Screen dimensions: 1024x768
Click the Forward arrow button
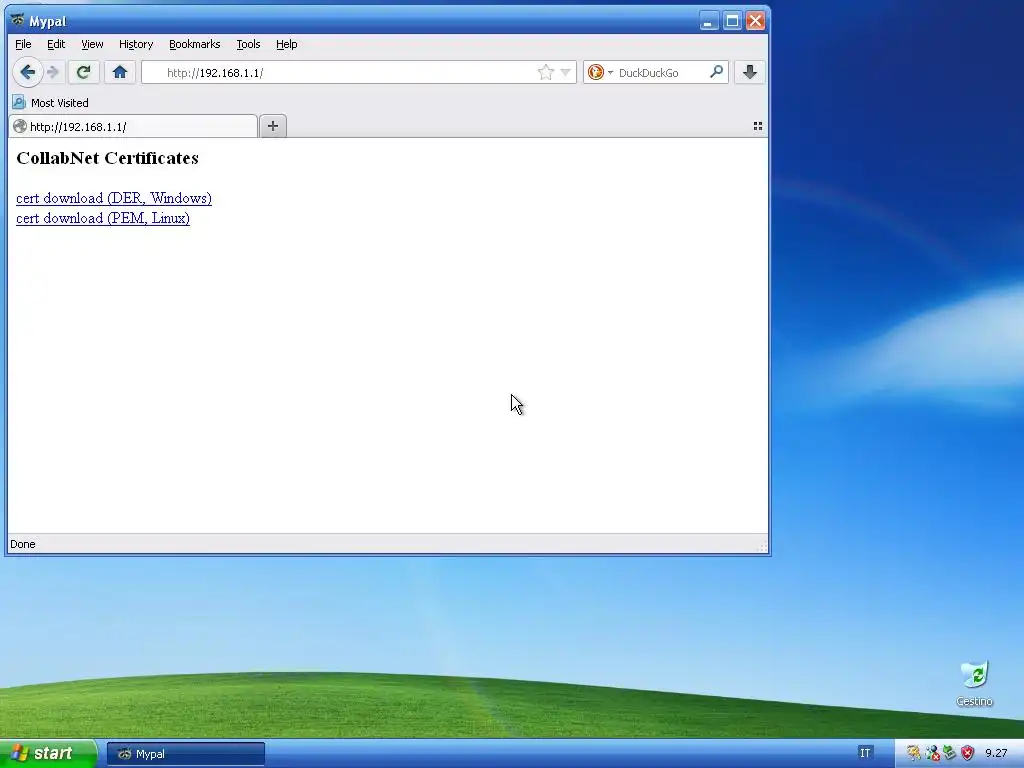click(x=54, y=72)
